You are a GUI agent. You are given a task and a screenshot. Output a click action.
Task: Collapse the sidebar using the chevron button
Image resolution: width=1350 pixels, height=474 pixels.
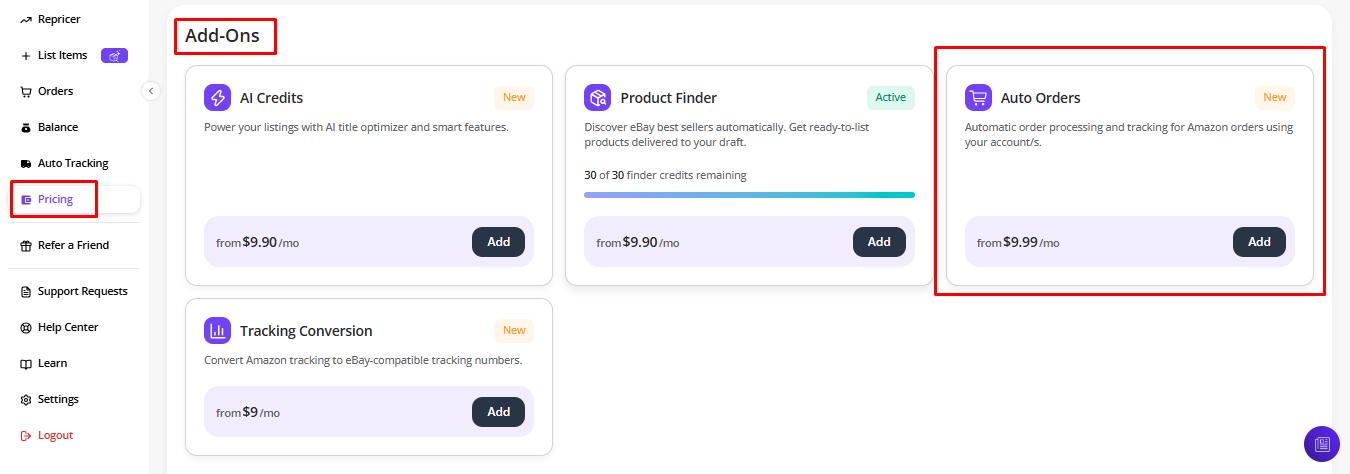coord(151,91)
